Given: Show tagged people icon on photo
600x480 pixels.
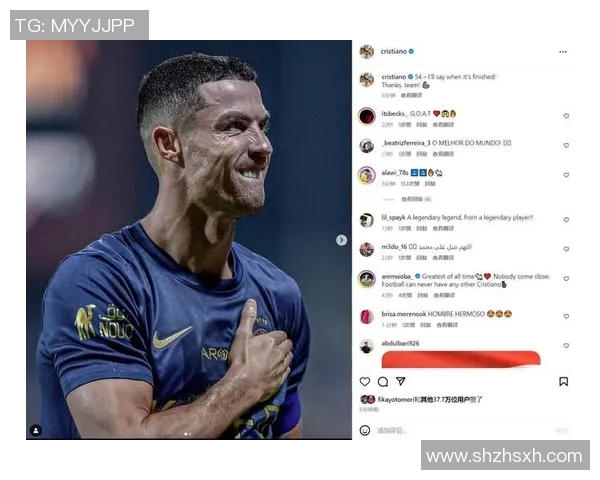Looking at the screenshot, I should coord(36,430).
